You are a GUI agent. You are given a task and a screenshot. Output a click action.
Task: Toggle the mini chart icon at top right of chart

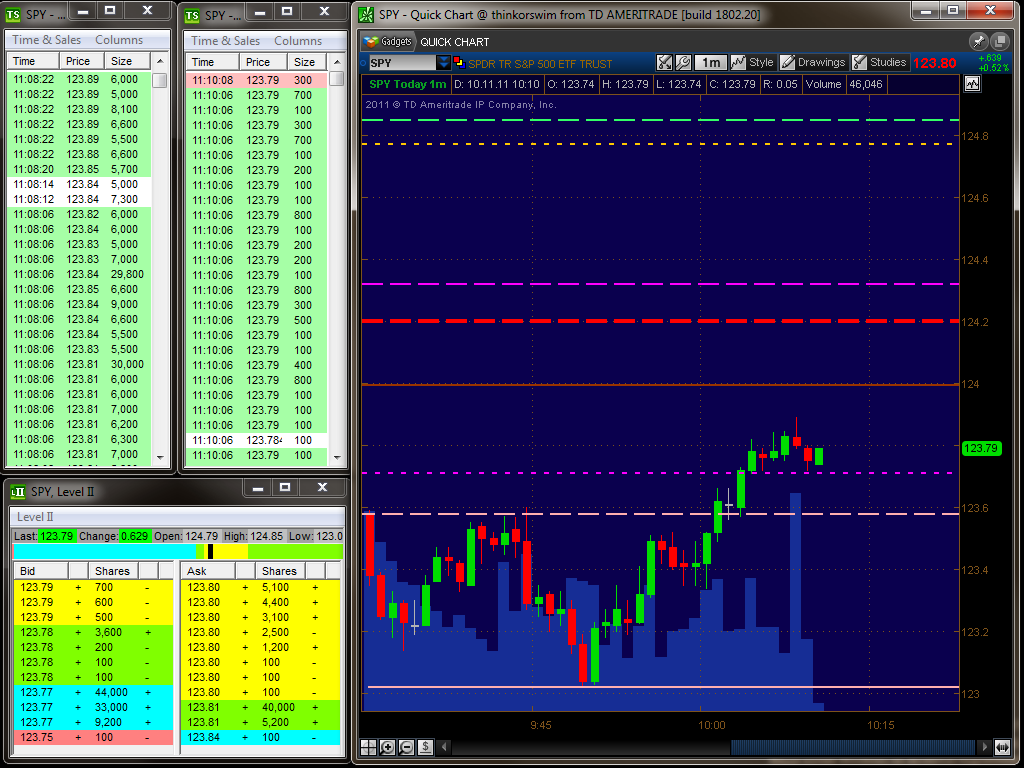[972, 84]
